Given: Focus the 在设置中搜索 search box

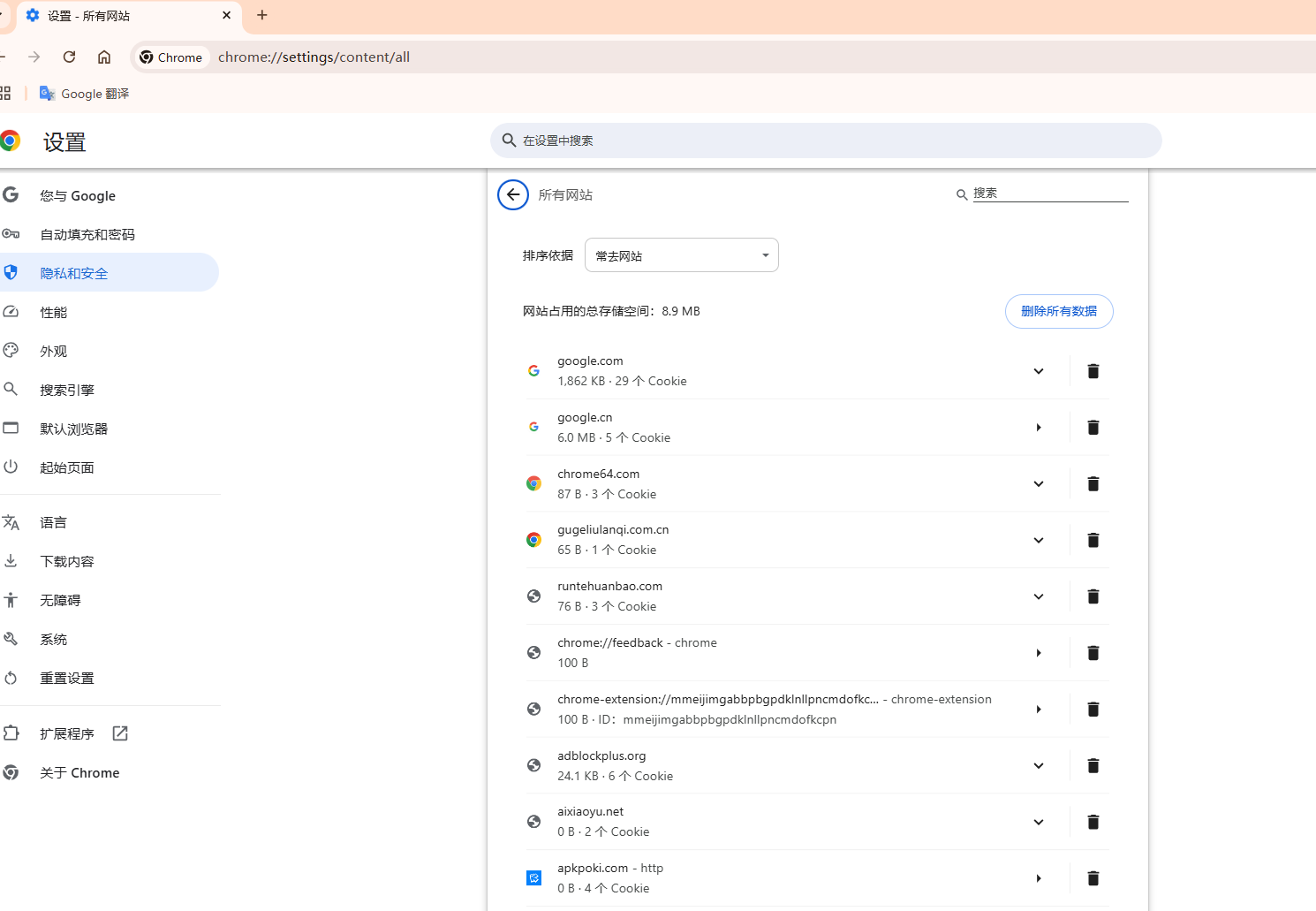Looking at the screenshot, I should 826,140.
